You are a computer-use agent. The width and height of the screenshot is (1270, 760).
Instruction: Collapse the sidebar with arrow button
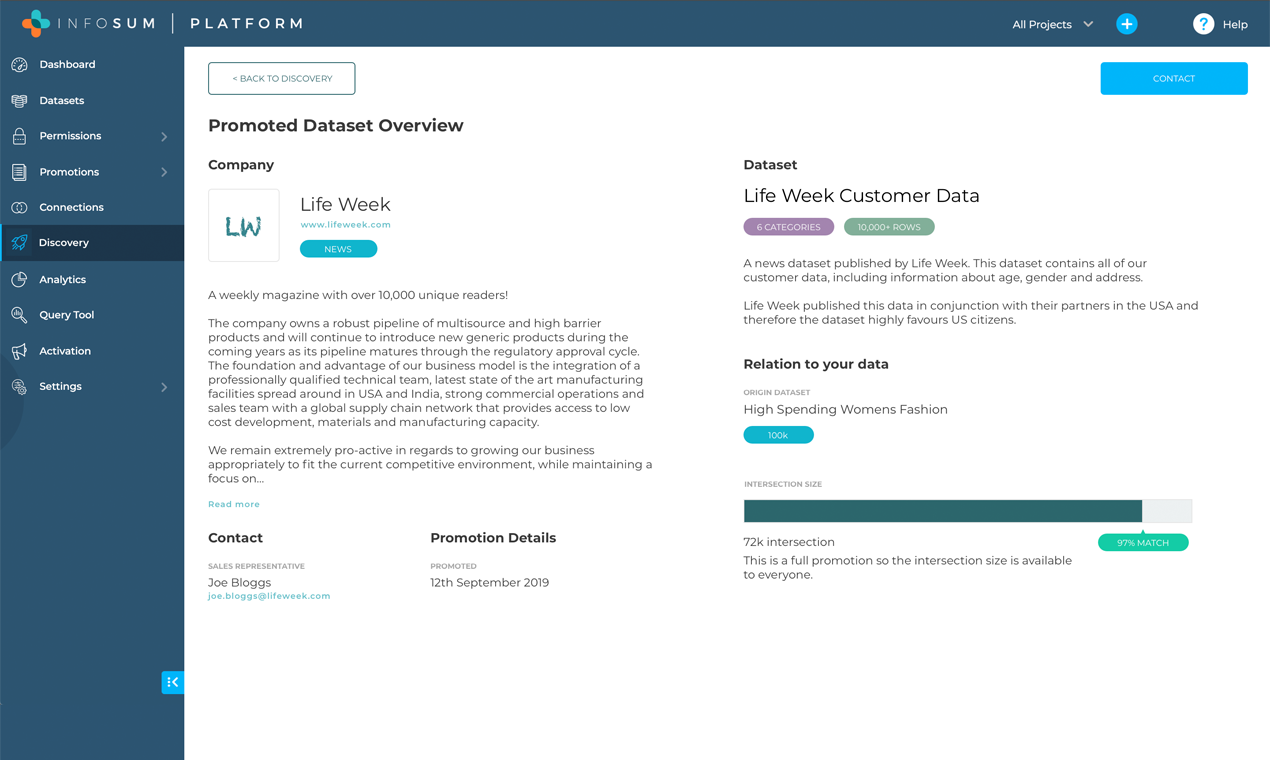tap(173, 682)
